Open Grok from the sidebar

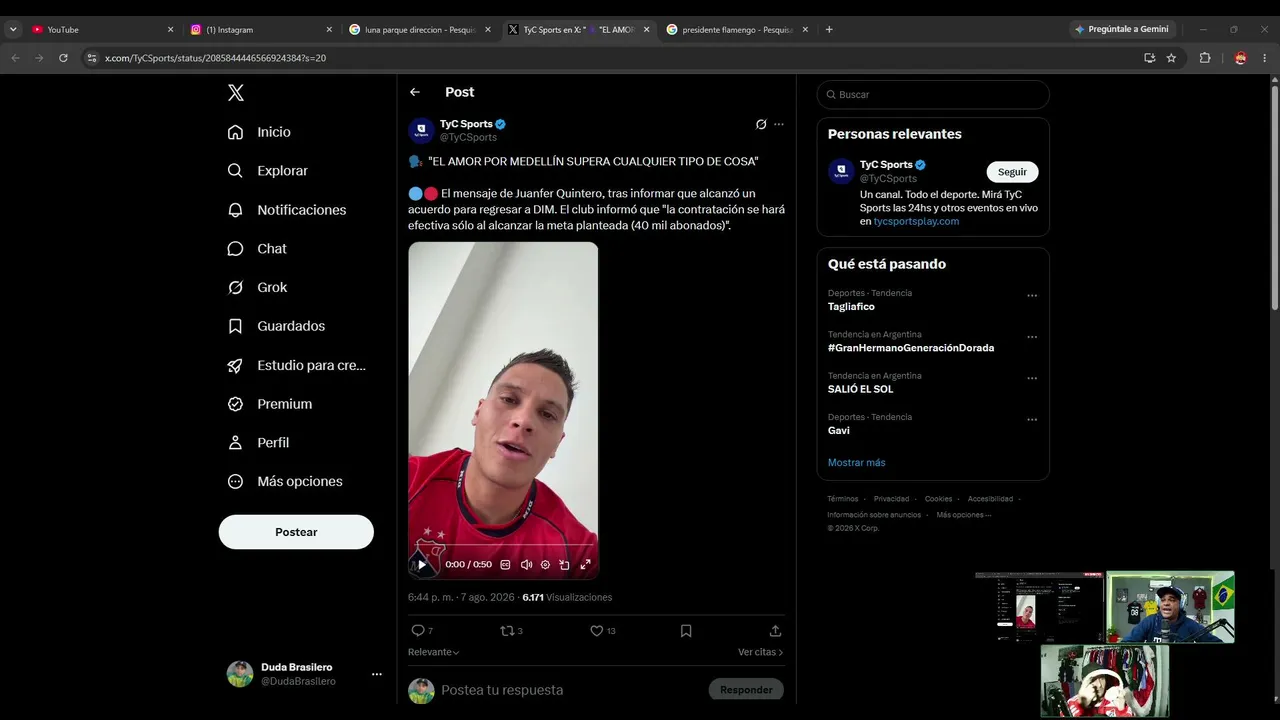point(257,287)
